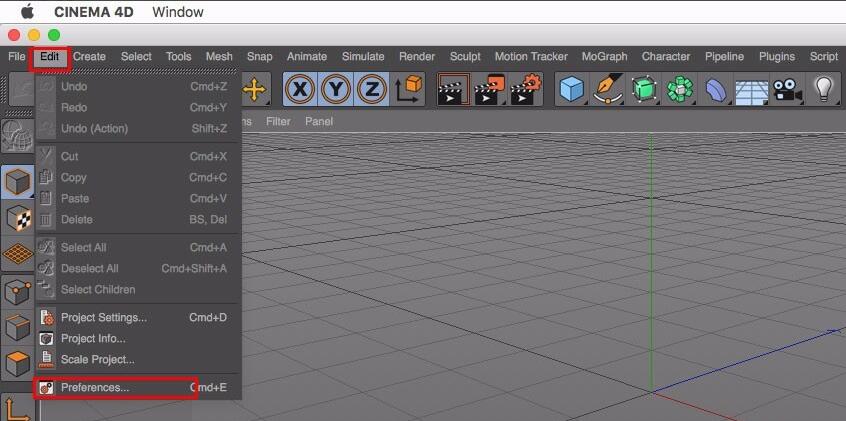
Task: Toggle the Y axis lock
Action: [336, 89]
